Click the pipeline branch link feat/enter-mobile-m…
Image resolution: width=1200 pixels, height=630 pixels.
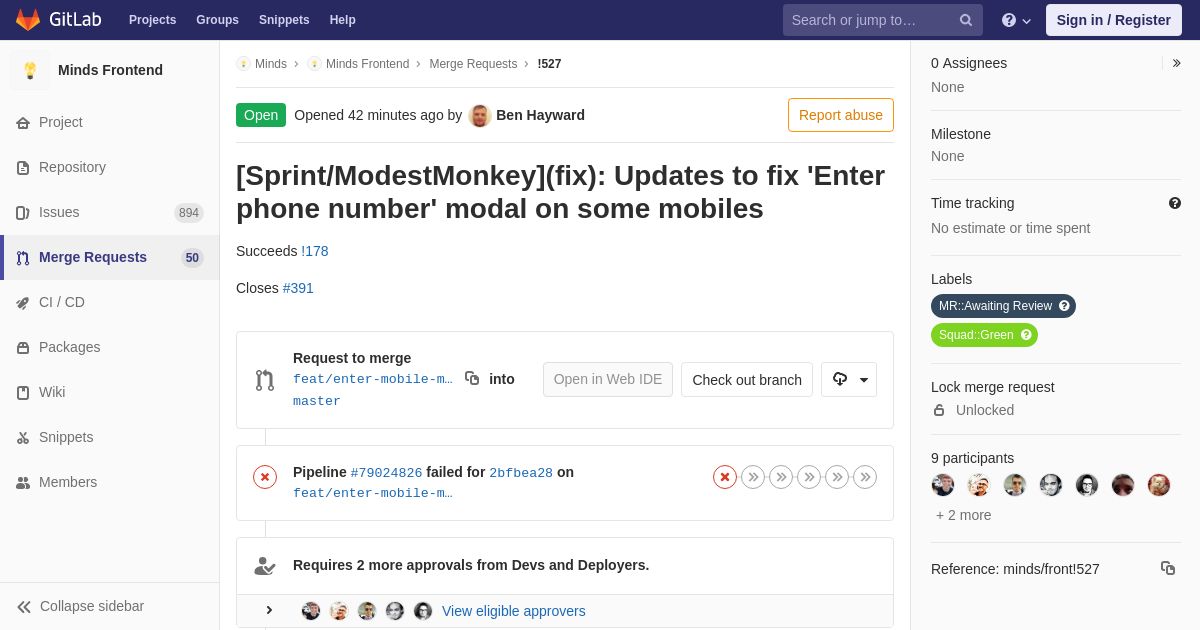click(373, 493)
